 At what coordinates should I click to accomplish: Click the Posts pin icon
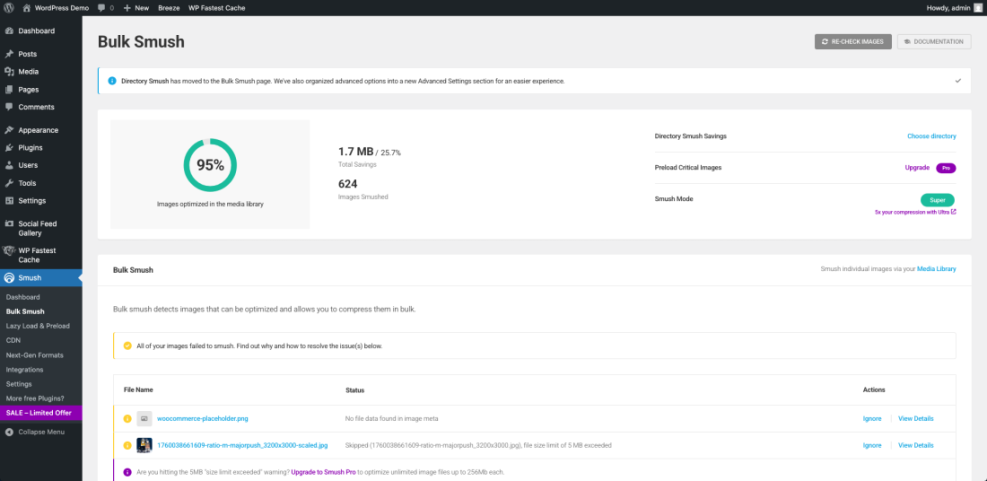9,54
